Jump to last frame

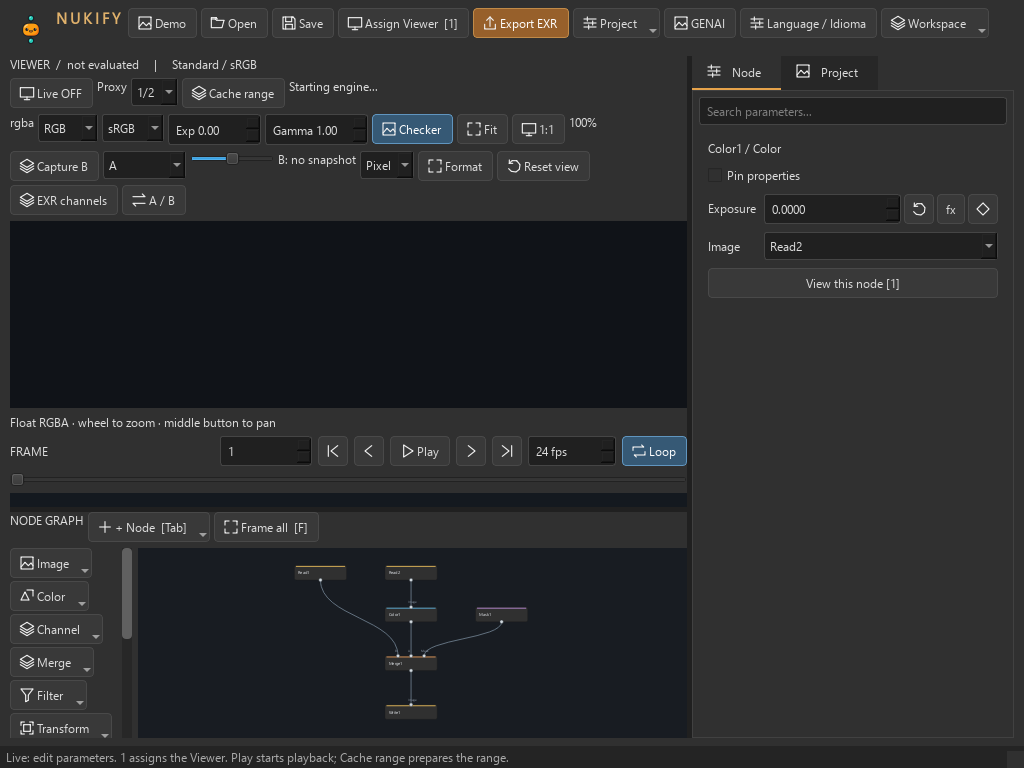[507, 451]
